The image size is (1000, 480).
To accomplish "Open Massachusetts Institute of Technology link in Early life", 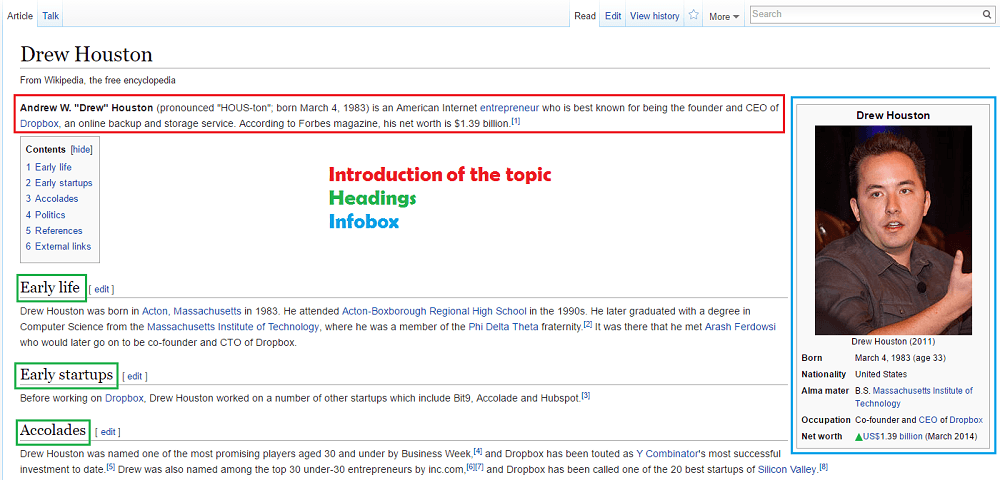I will 233,326.
